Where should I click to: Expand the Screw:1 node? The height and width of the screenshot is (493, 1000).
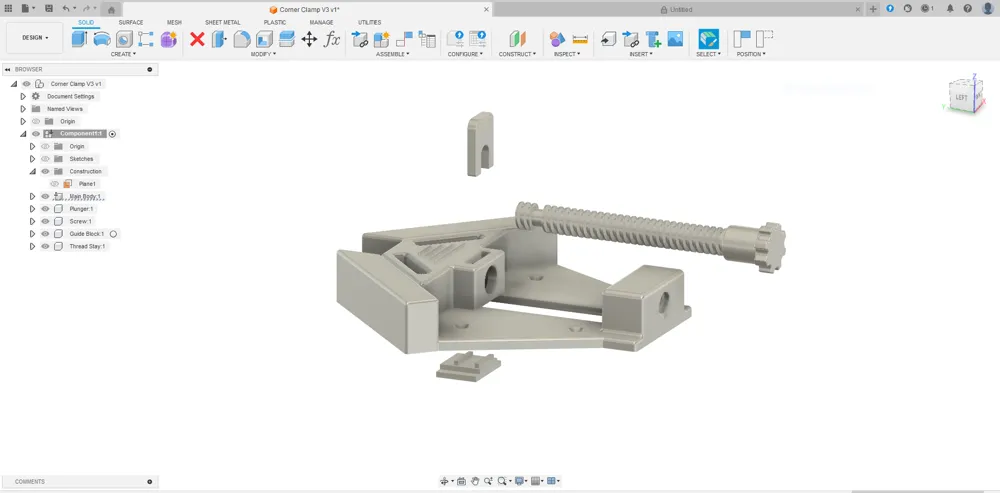[x=32, y=221]
